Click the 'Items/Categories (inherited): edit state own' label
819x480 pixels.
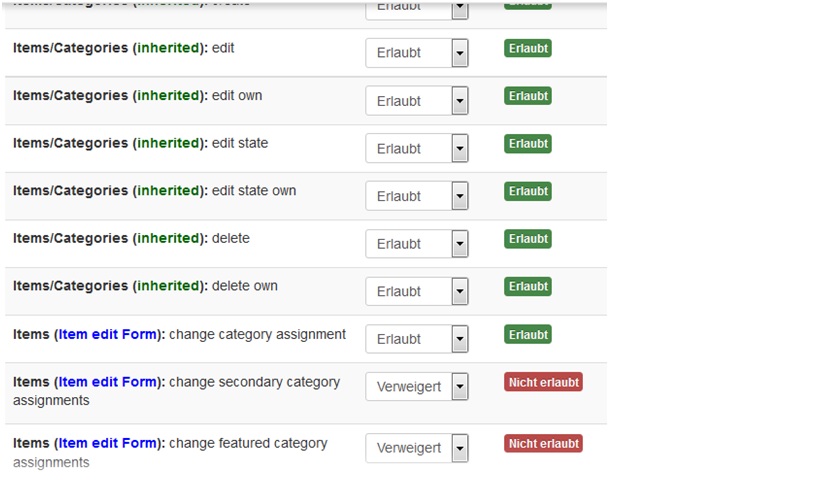click(155, 191)
